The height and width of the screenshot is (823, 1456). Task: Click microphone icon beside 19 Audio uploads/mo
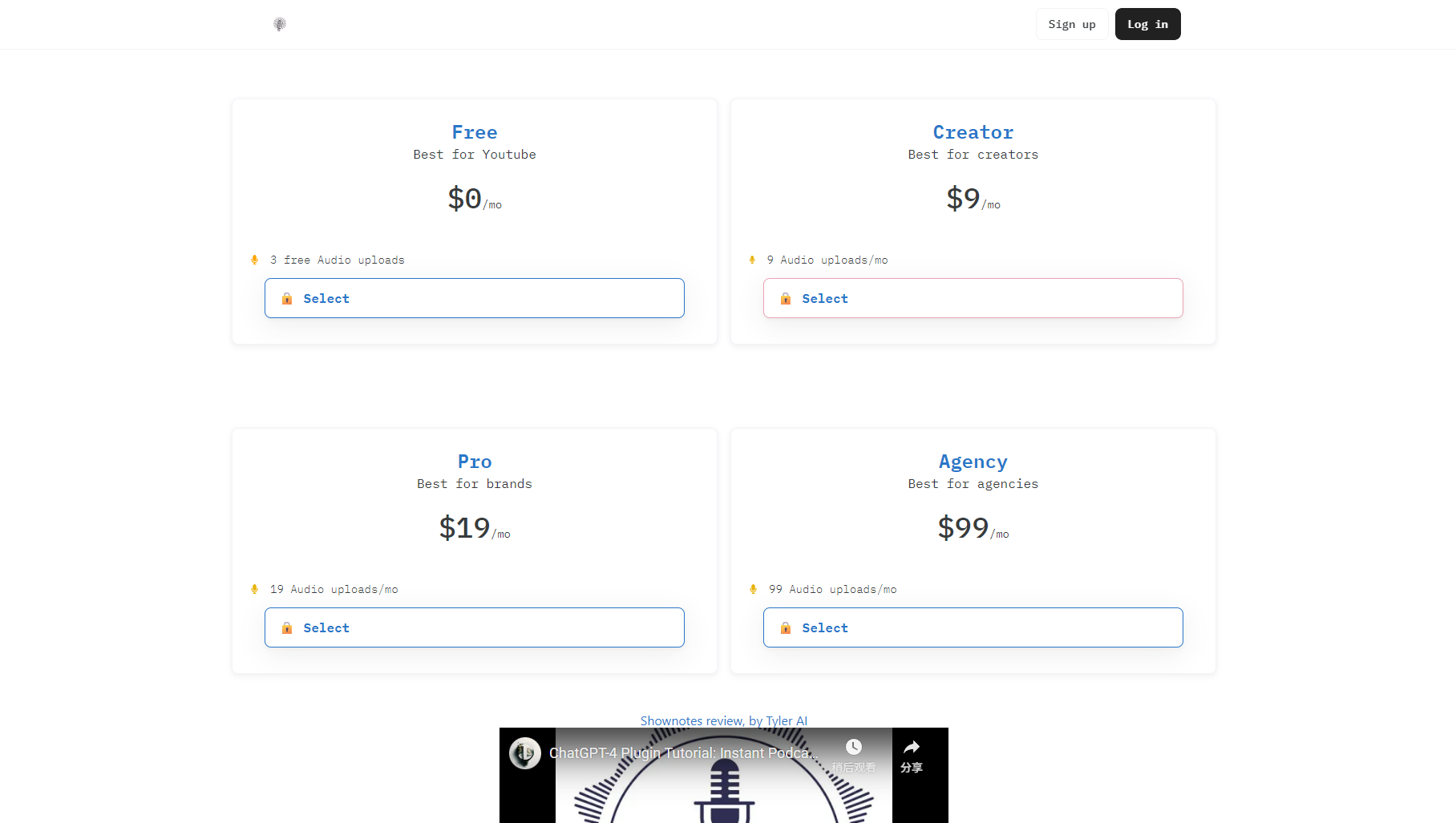[x=255, y=589]
